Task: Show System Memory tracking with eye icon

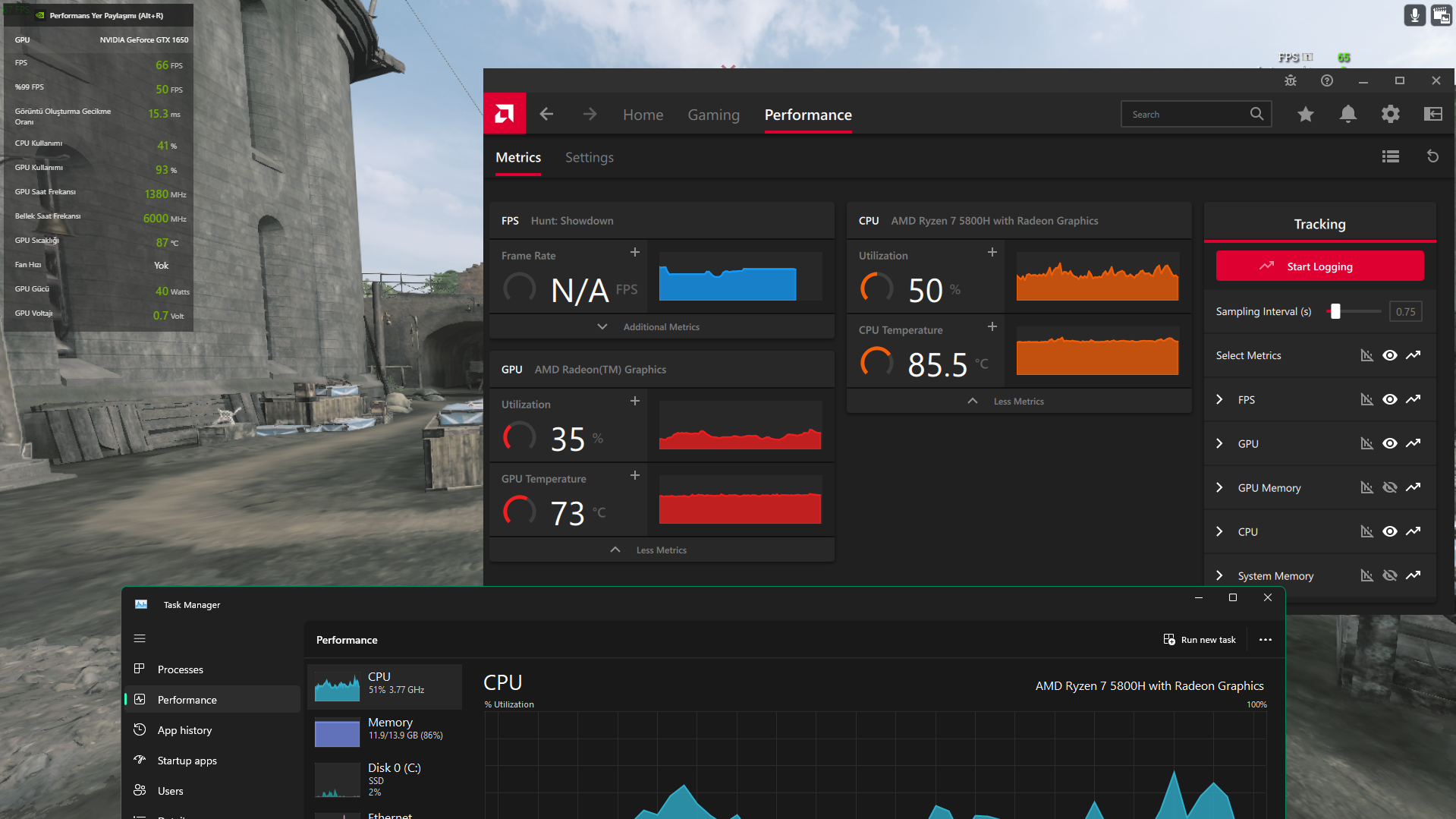Action: click(x=1390, y=575)
